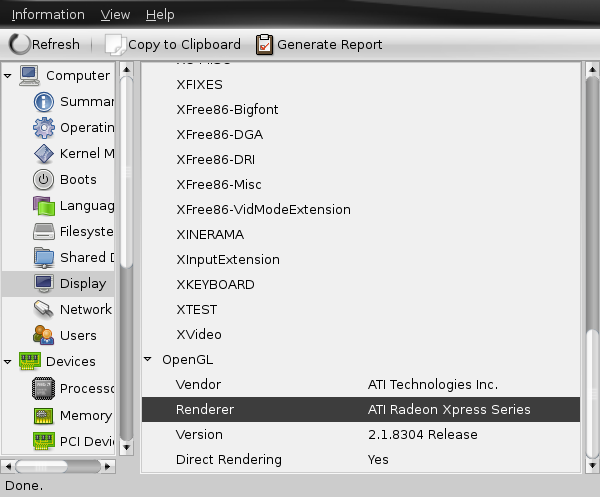
Task: Click the Generate Report clipboard icon
Action: (x=264, y=44)
